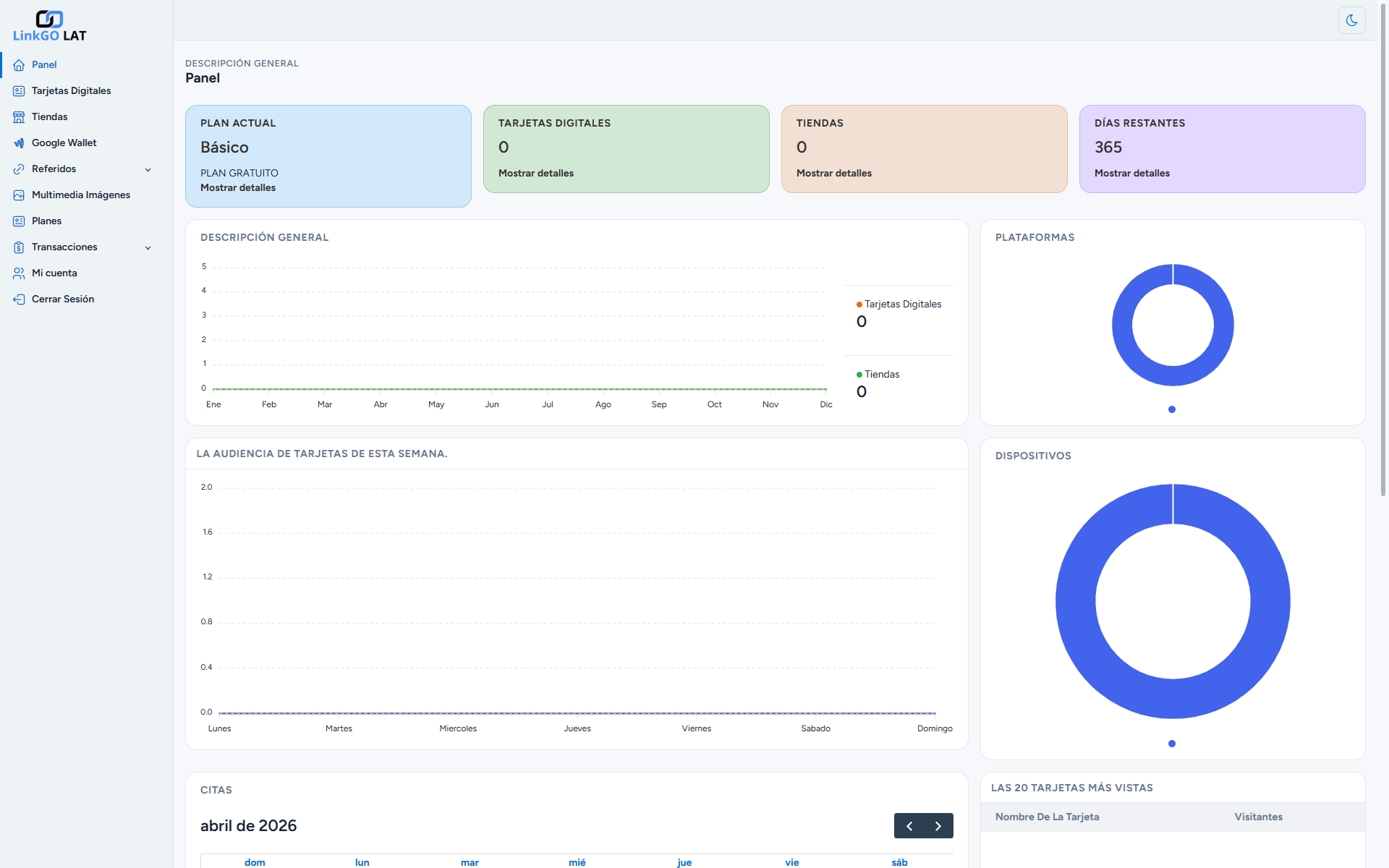The image size is (1389, 868).
Task: Click the Multimedia Imágenes image icon
Action: [19, 195]
